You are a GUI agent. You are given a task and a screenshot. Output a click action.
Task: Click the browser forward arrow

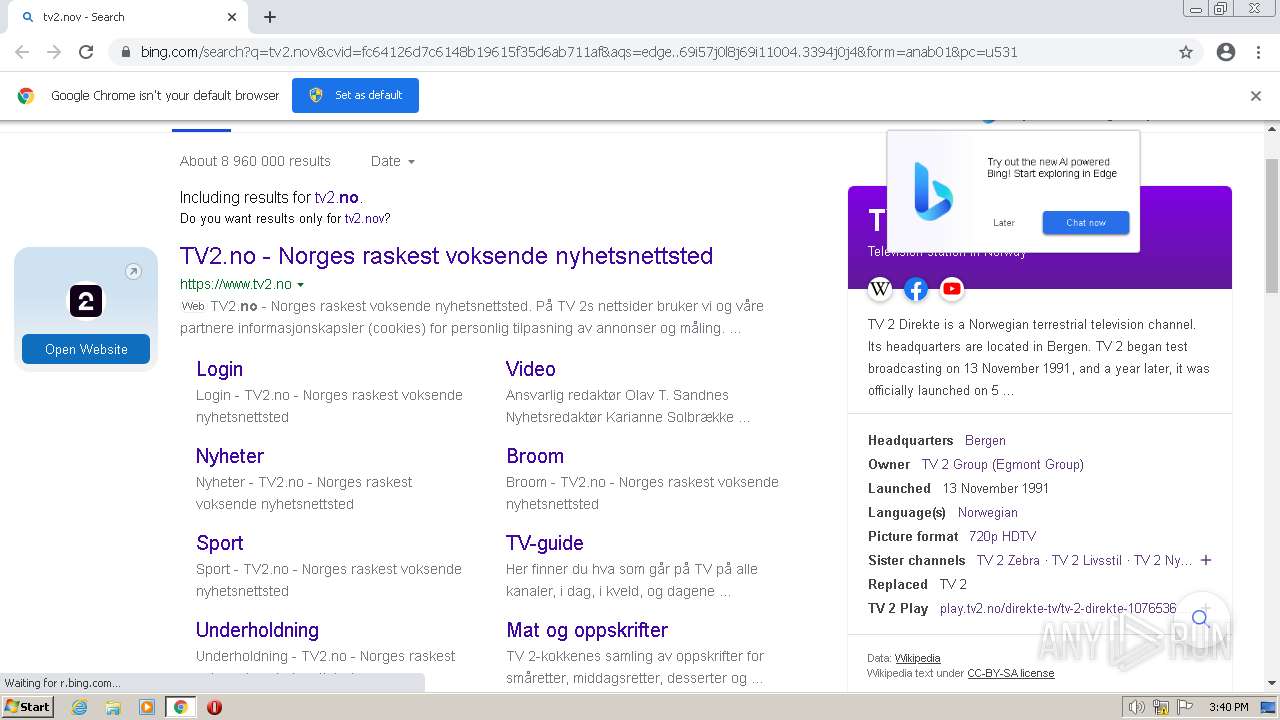[x=54, y=52]
